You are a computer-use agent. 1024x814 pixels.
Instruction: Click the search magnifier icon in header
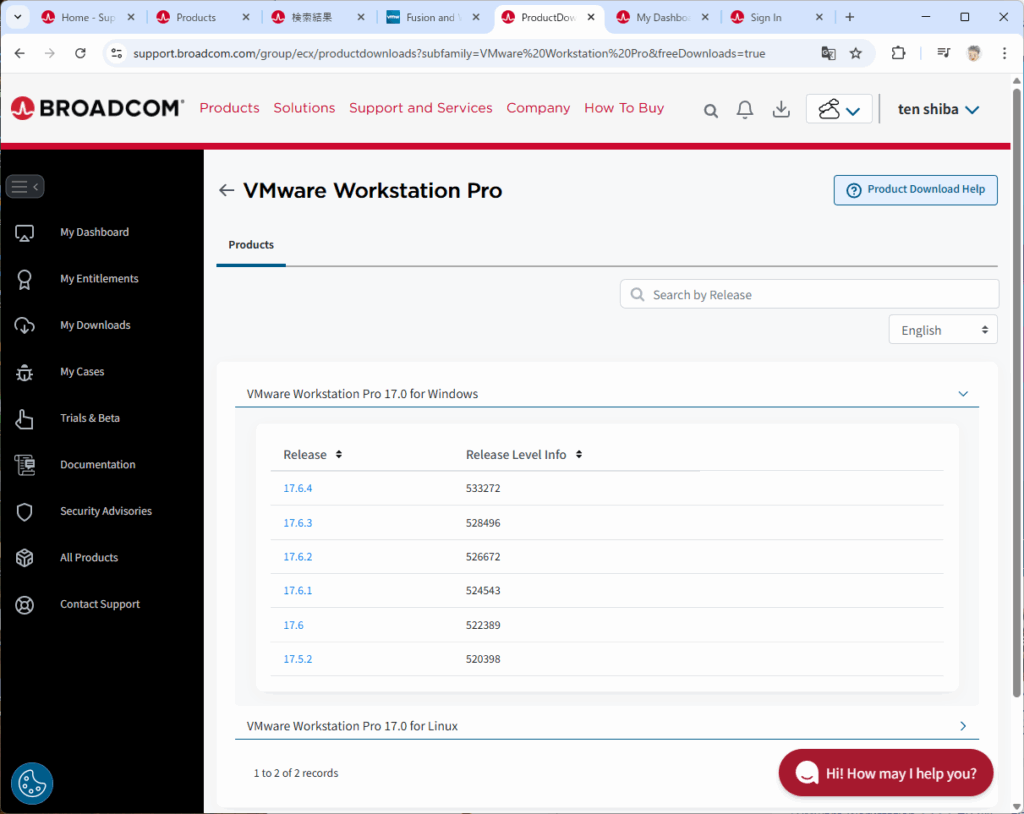click(x=711, y=110)
